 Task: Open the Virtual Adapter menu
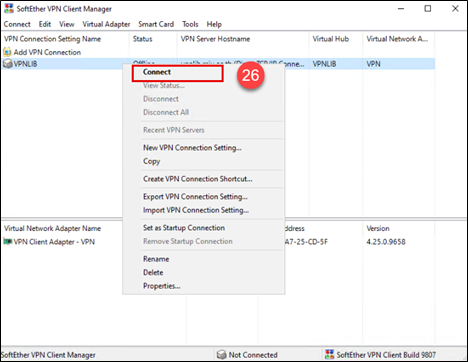pos(106,24)
